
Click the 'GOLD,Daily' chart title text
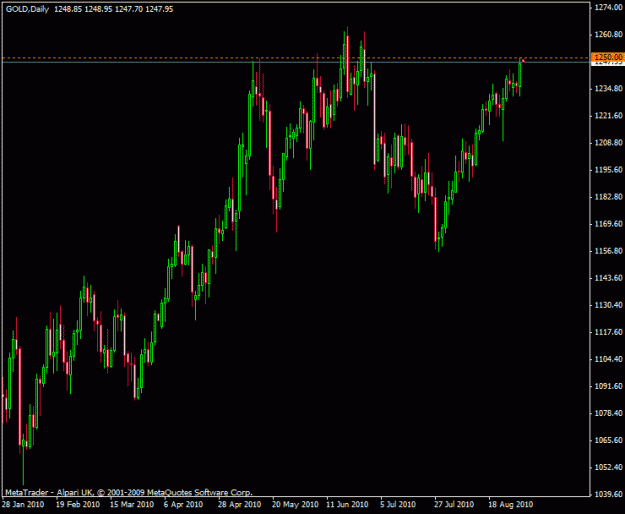point(27,9)
